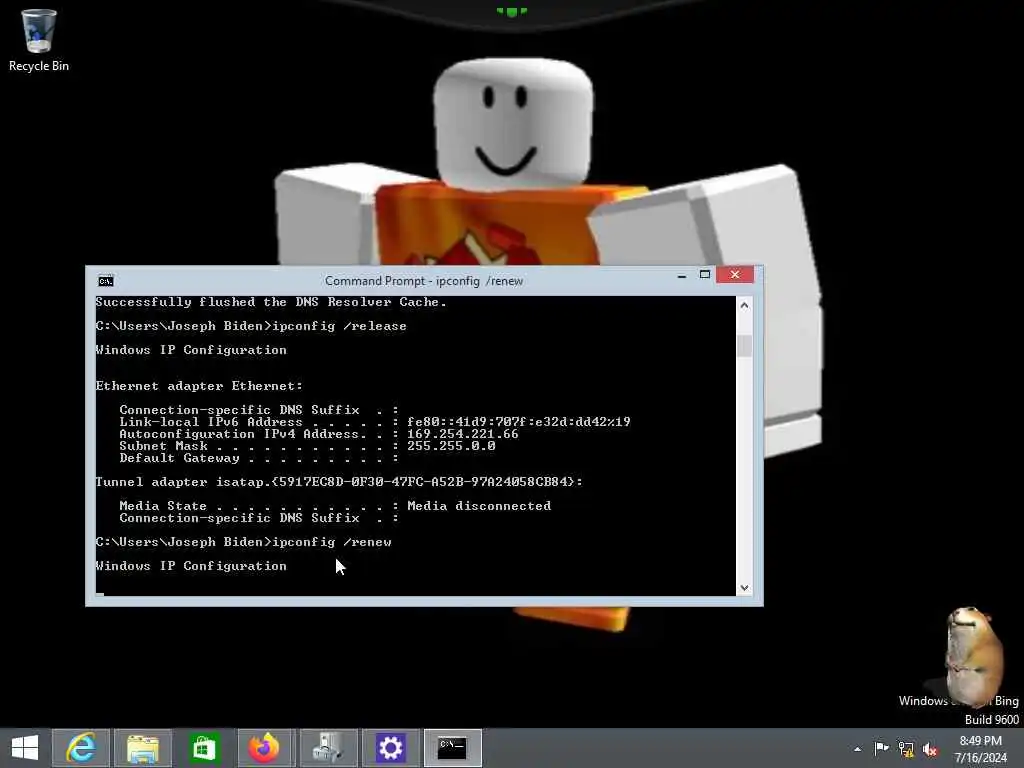Click the 'Default Gateway' line
This screenshot has height=768, width=1024.
click(x=259, y=458)
